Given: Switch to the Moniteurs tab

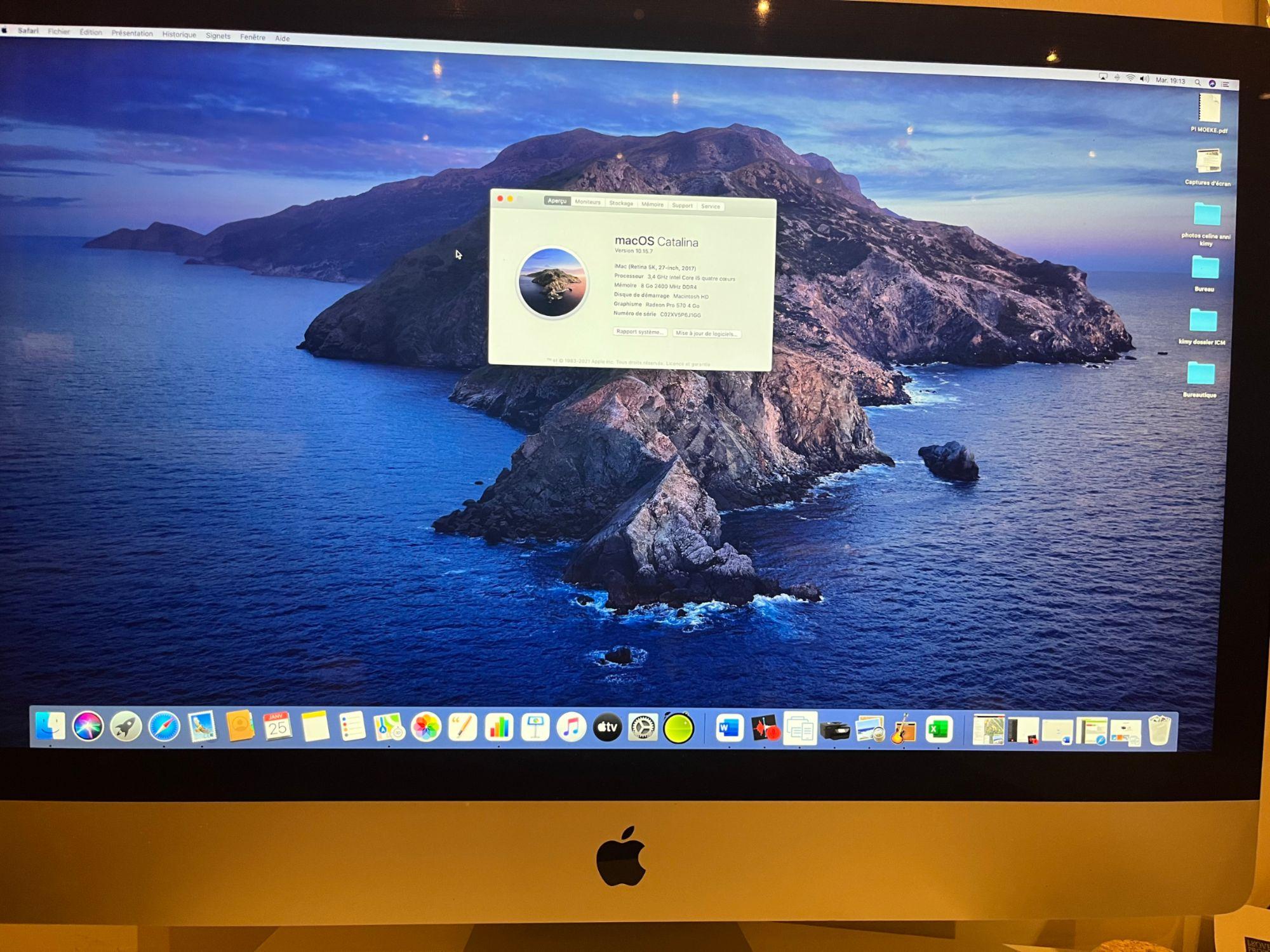Looking at the screenshot, I should click(x=587, y=202).
